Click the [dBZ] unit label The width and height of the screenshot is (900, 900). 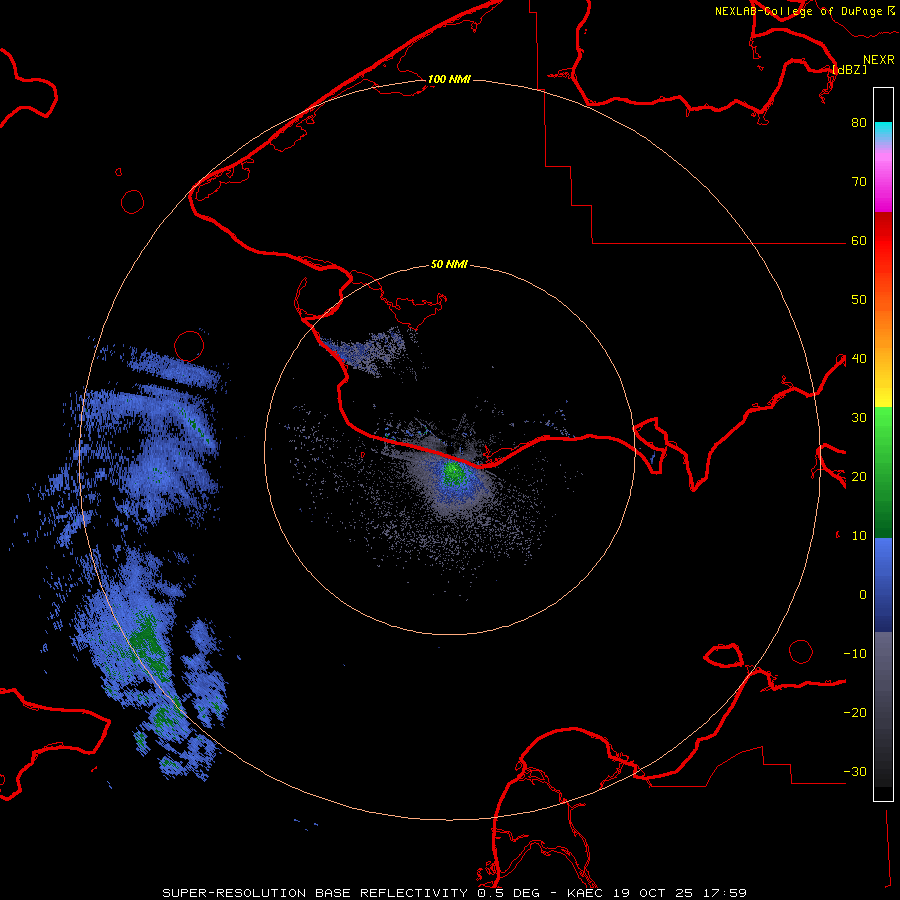tap(849, 69)
